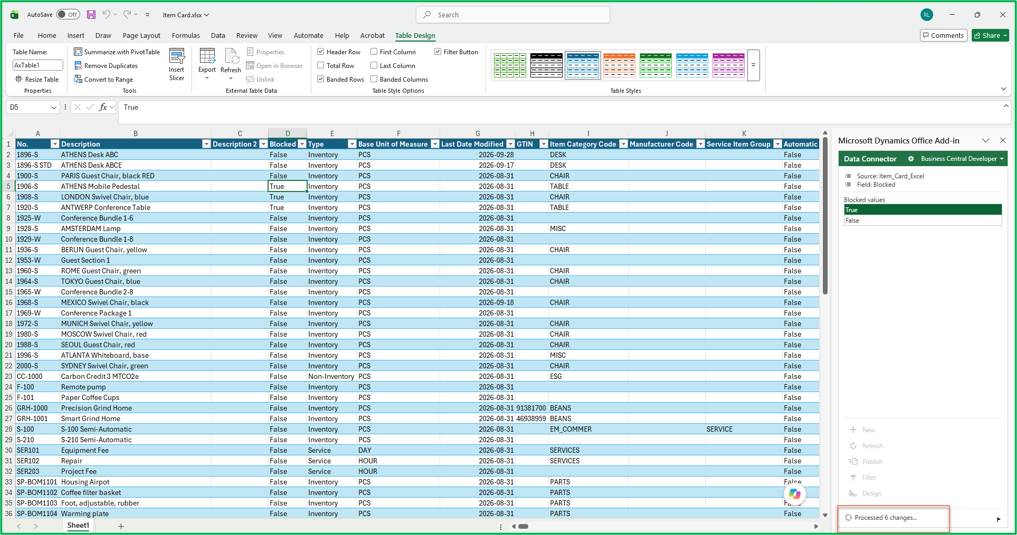The width and height of the screenshot is (1017, 535).
Task: Click the Table Name input field
Action: click(38, 65)
